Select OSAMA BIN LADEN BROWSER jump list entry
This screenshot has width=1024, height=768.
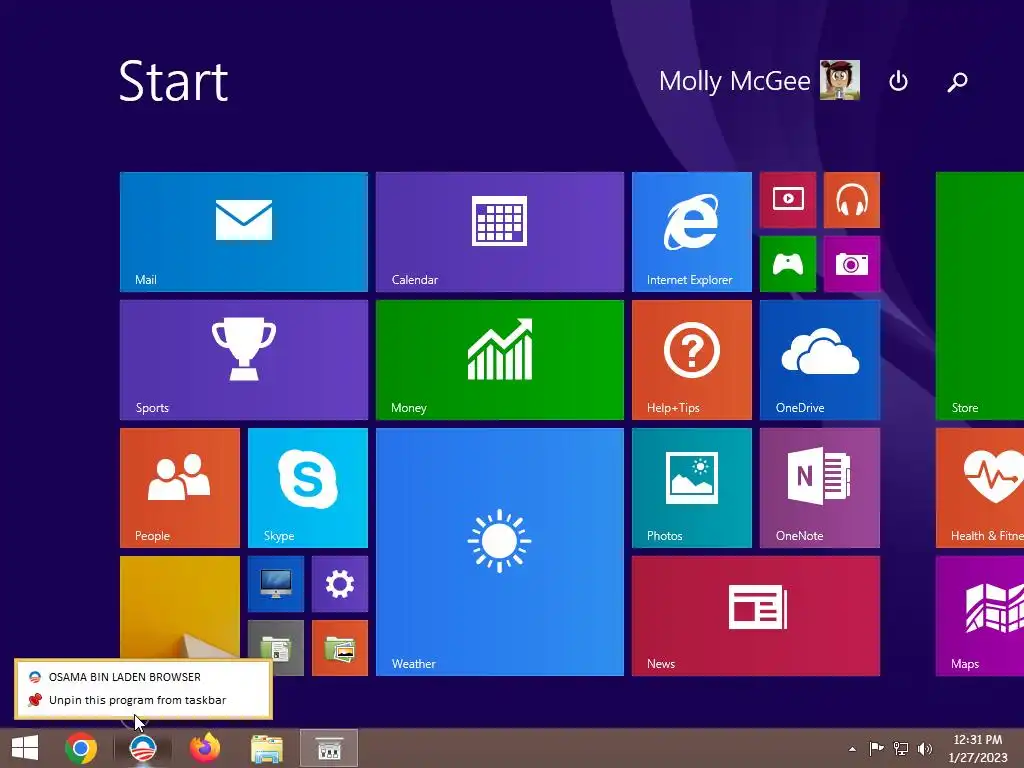pos(143,677)
